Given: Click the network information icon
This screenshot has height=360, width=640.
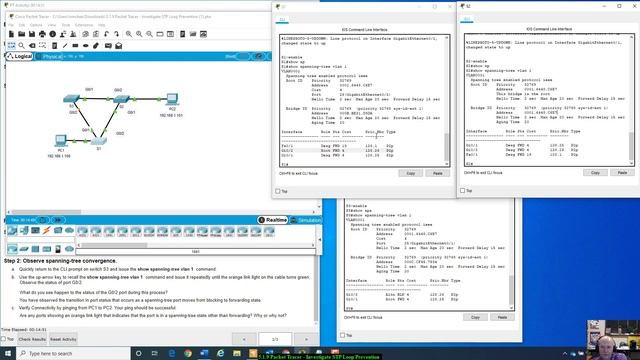Looking at the screenshot, I should pos(53,34).
